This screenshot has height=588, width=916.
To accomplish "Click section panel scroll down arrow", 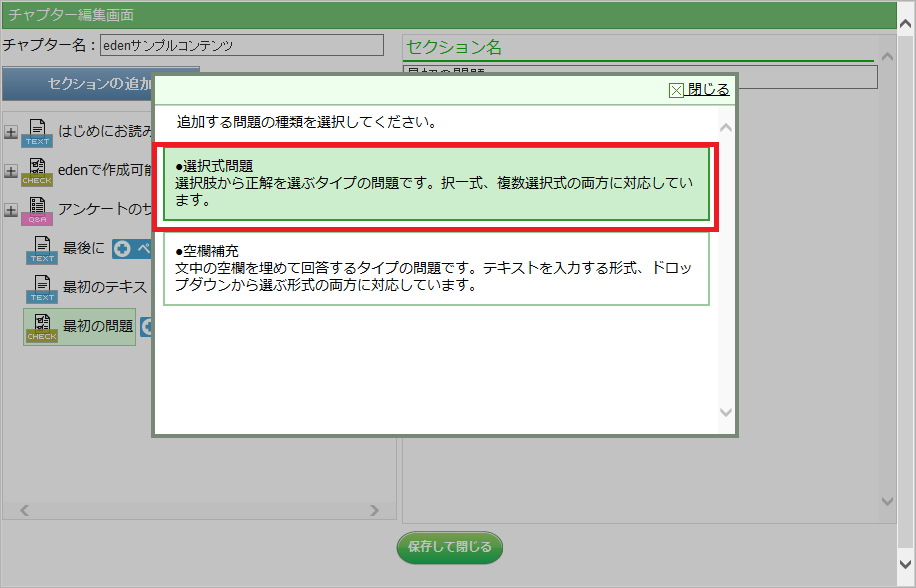I will 887,501.
